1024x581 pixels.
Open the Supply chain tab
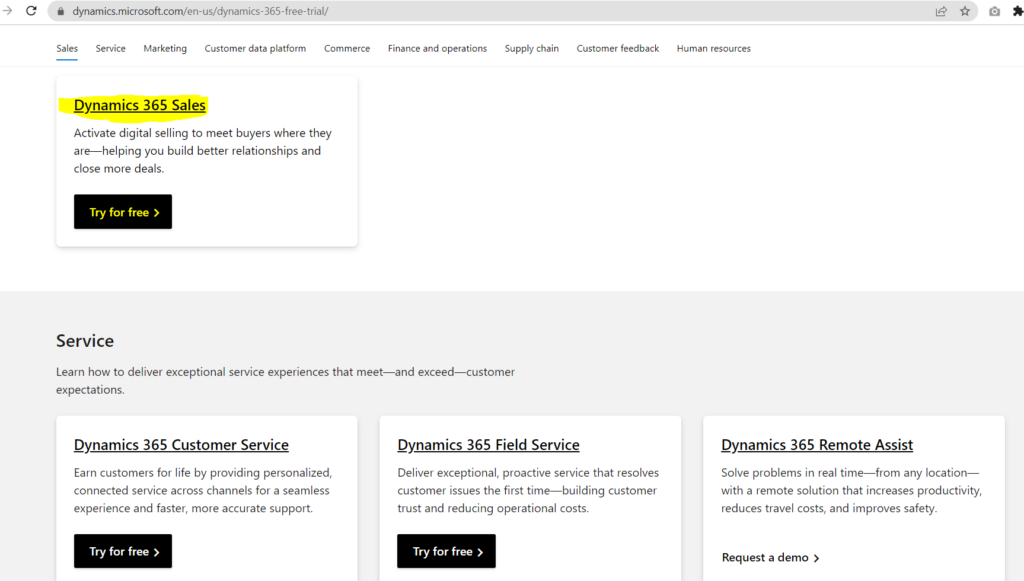click(x=532, y=48)
